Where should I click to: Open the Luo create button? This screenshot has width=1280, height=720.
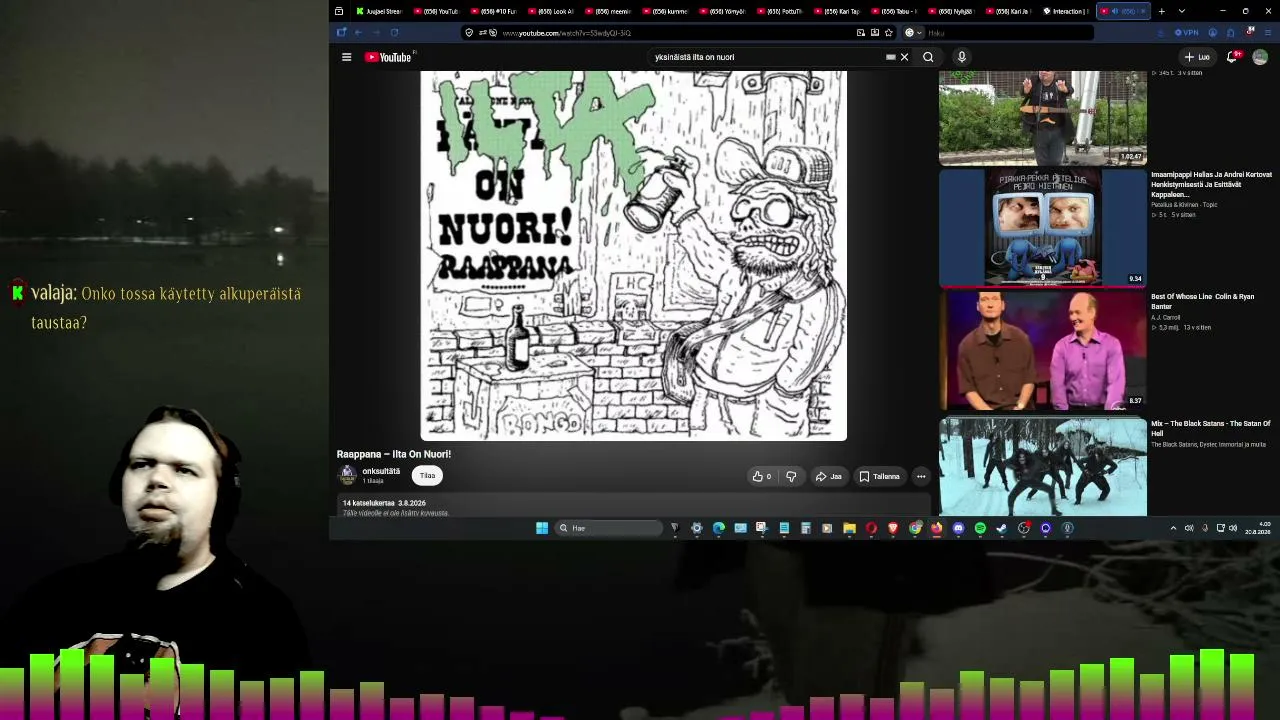coord(1197,57)
